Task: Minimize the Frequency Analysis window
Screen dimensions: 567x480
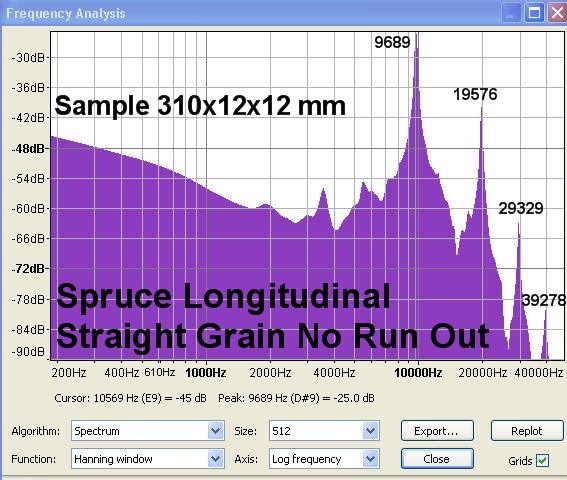Action: 511,13
